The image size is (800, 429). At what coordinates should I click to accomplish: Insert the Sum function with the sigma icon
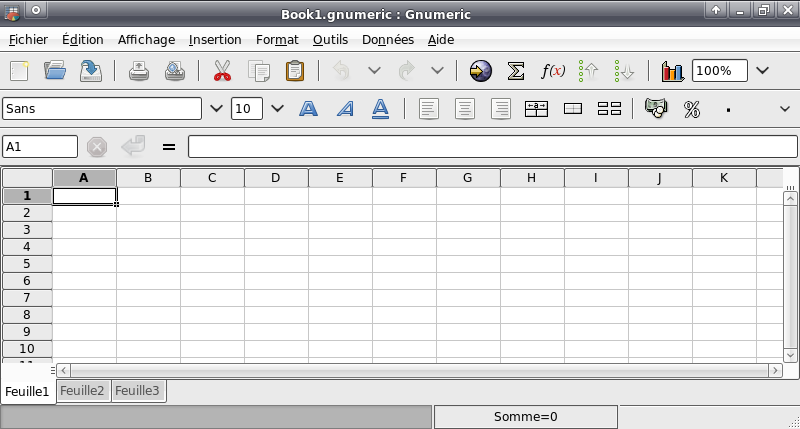(x=516, y=70)
